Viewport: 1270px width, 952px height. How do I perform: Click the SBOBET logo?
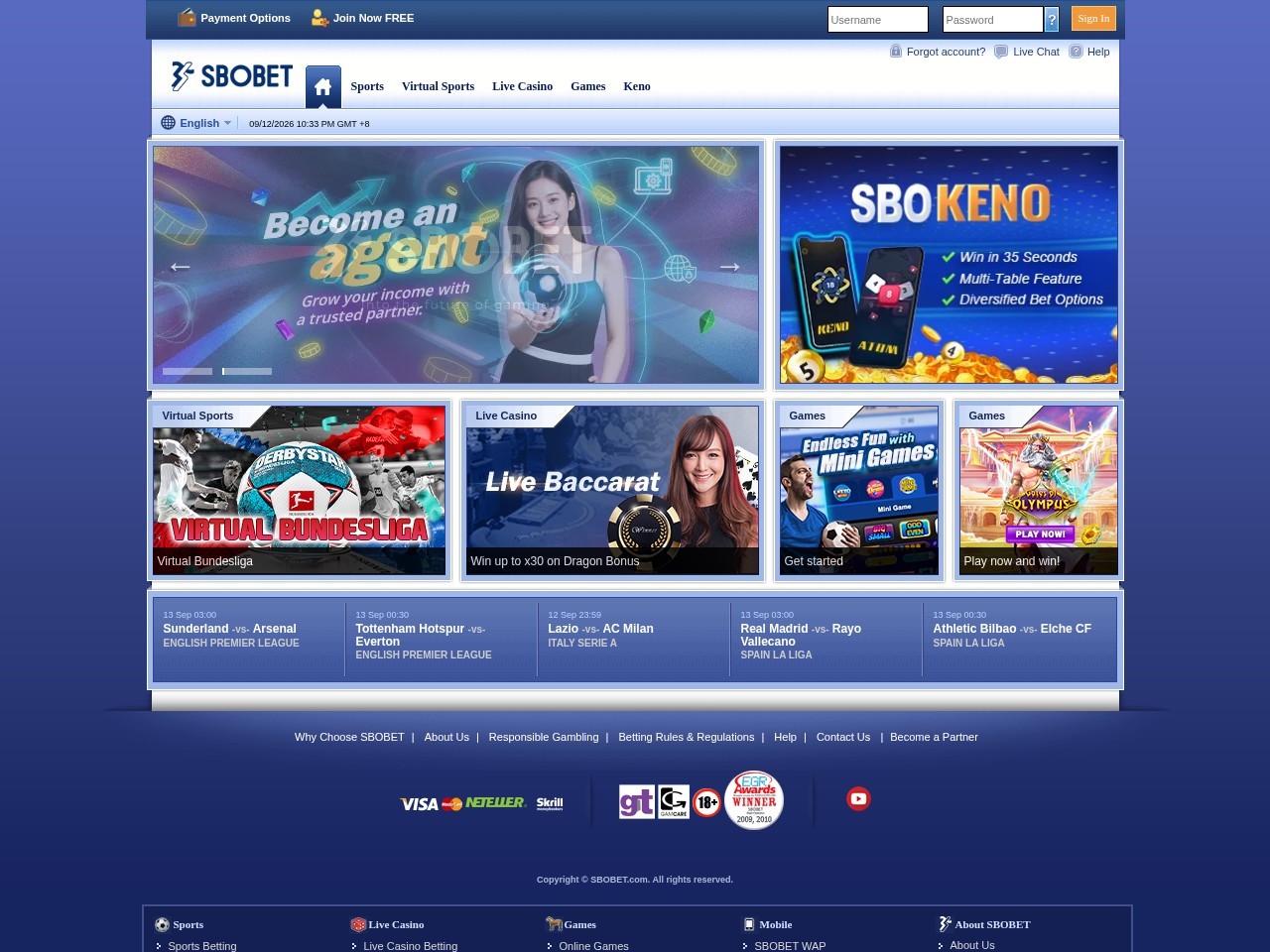click(x=232, y=76)
